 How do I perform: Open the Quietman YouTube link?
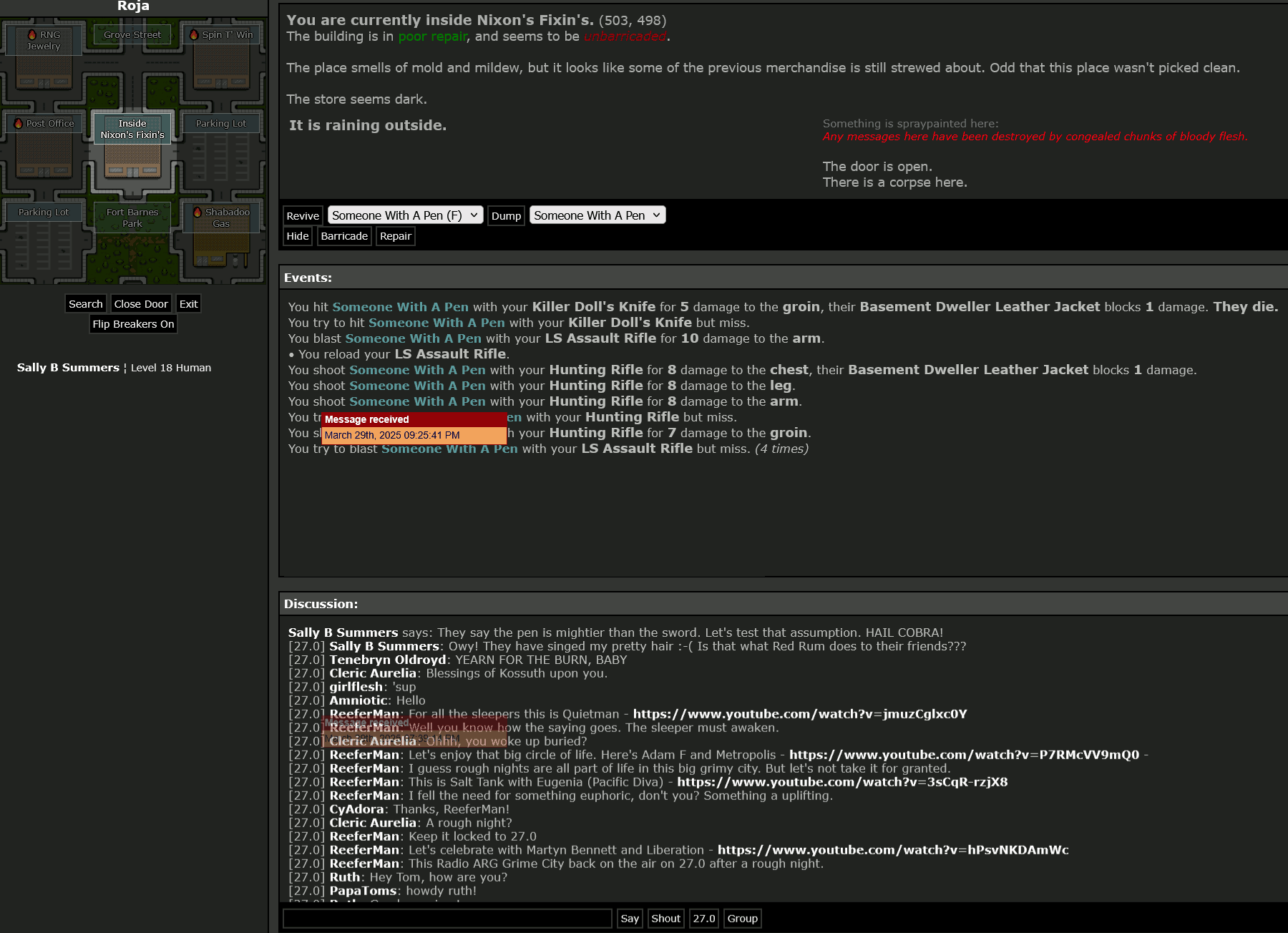(799, 714)
